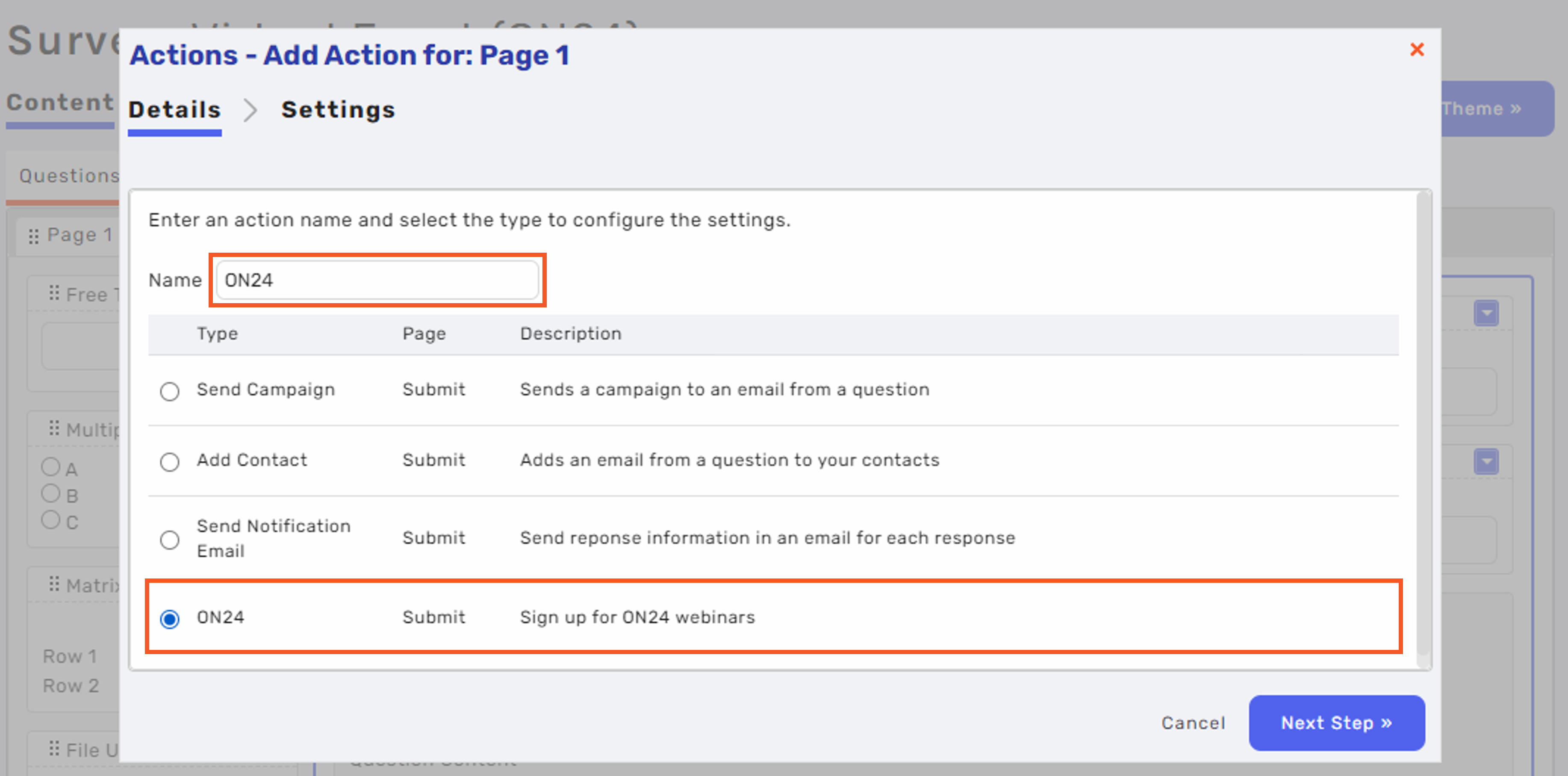
Task: Click 'Sign up for ON24 webinars' description
Action: pos(637,617)
